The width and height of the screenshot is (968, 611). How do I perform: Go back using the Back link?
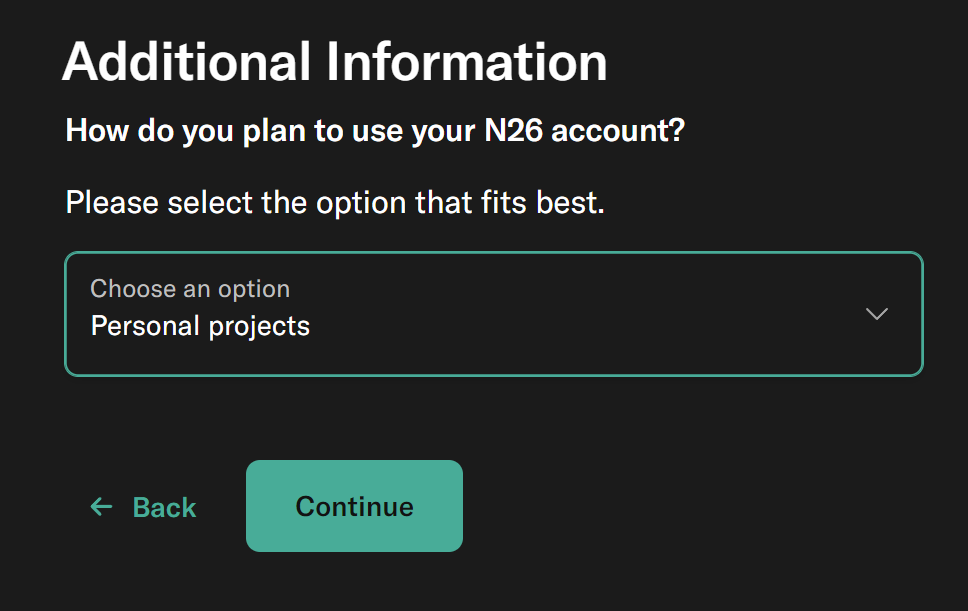(x=144, y=507)
